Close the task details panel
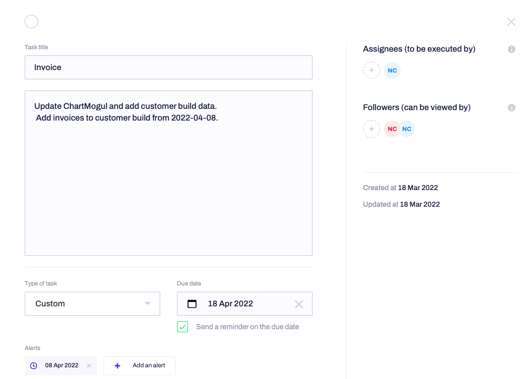Screen dimensions: 524x379 (511, 22)
